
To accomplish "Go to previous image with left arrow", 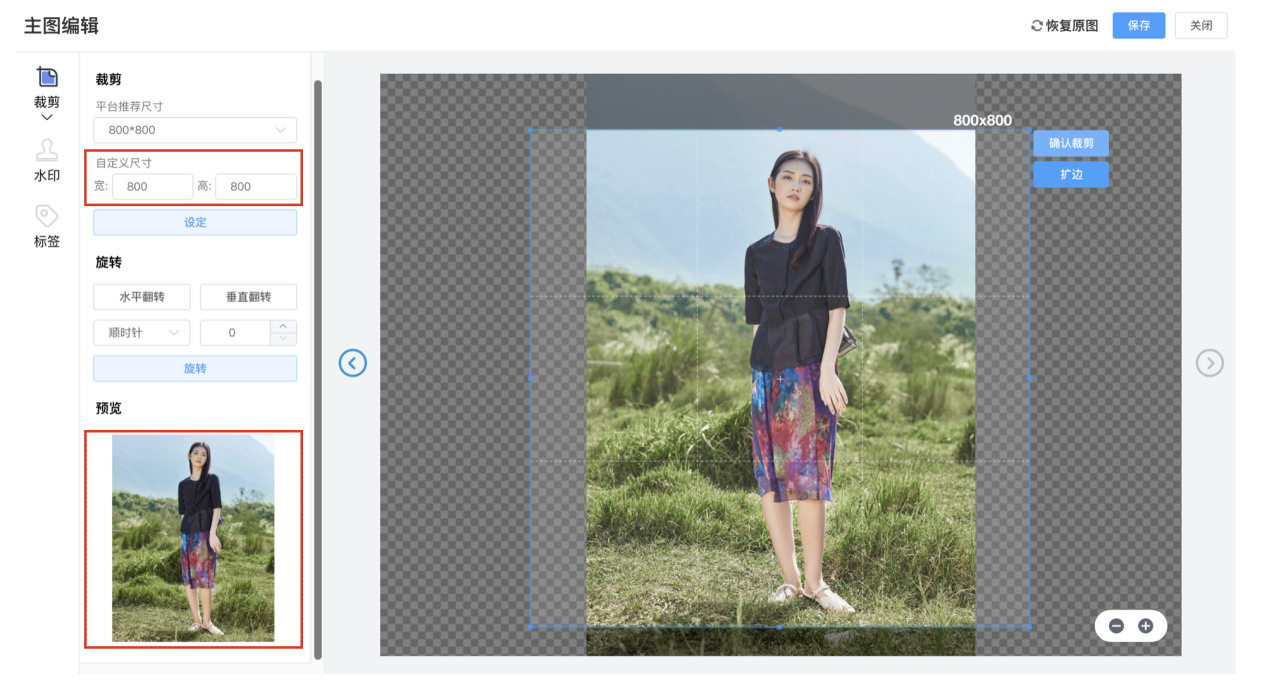I will coord(353,363).
